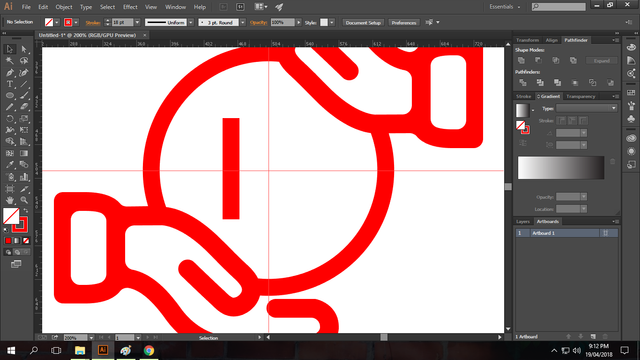Click the Minus Front shape mode icon

539,60
